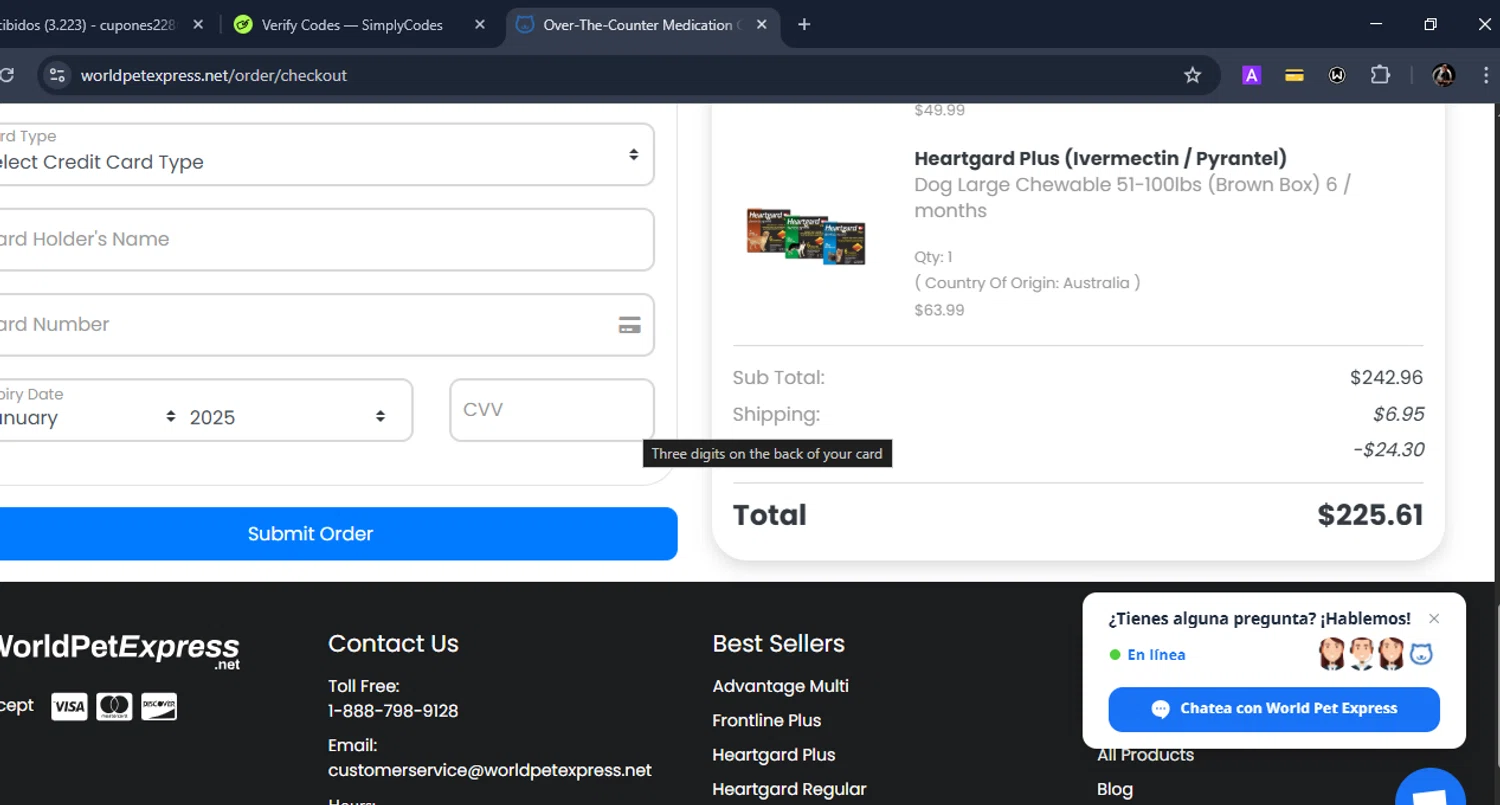This screenshot has height=805, width=1500.
Task: Click the Heartgard Plus (Ivermectin / Pyrantel) title
Action: 1100,158
